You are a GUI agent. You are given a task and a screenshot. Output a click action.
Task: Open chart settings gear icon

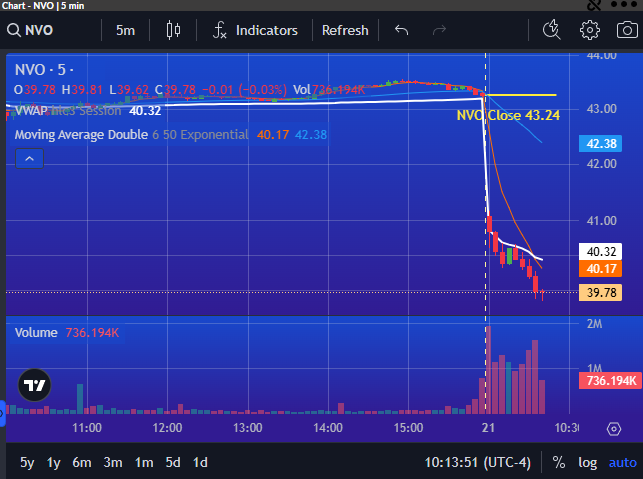(x=589, y=30)
